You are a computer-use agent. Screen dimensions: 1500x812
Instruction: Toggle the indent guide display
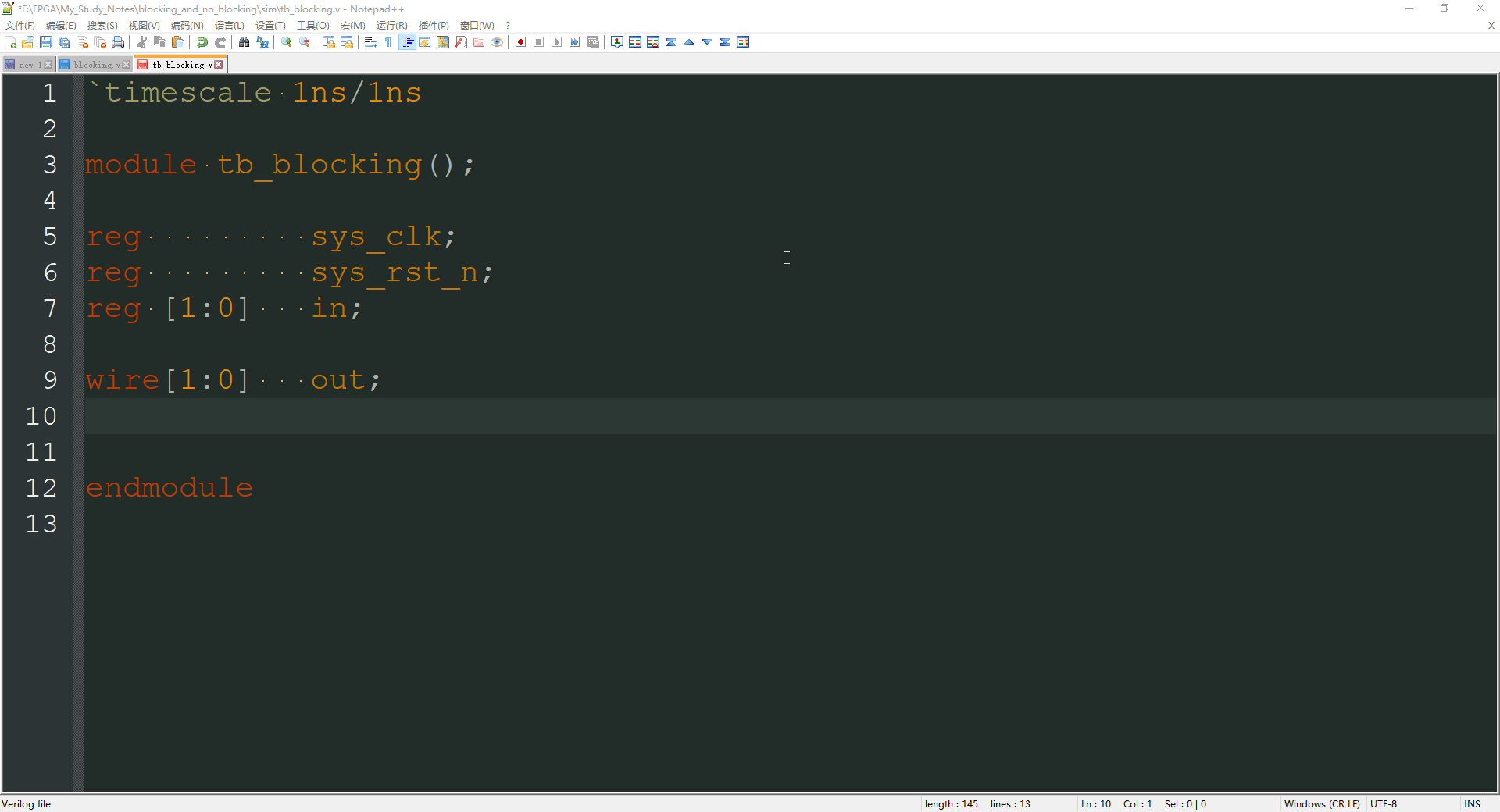pyautogui.click(x=408, y=42)
